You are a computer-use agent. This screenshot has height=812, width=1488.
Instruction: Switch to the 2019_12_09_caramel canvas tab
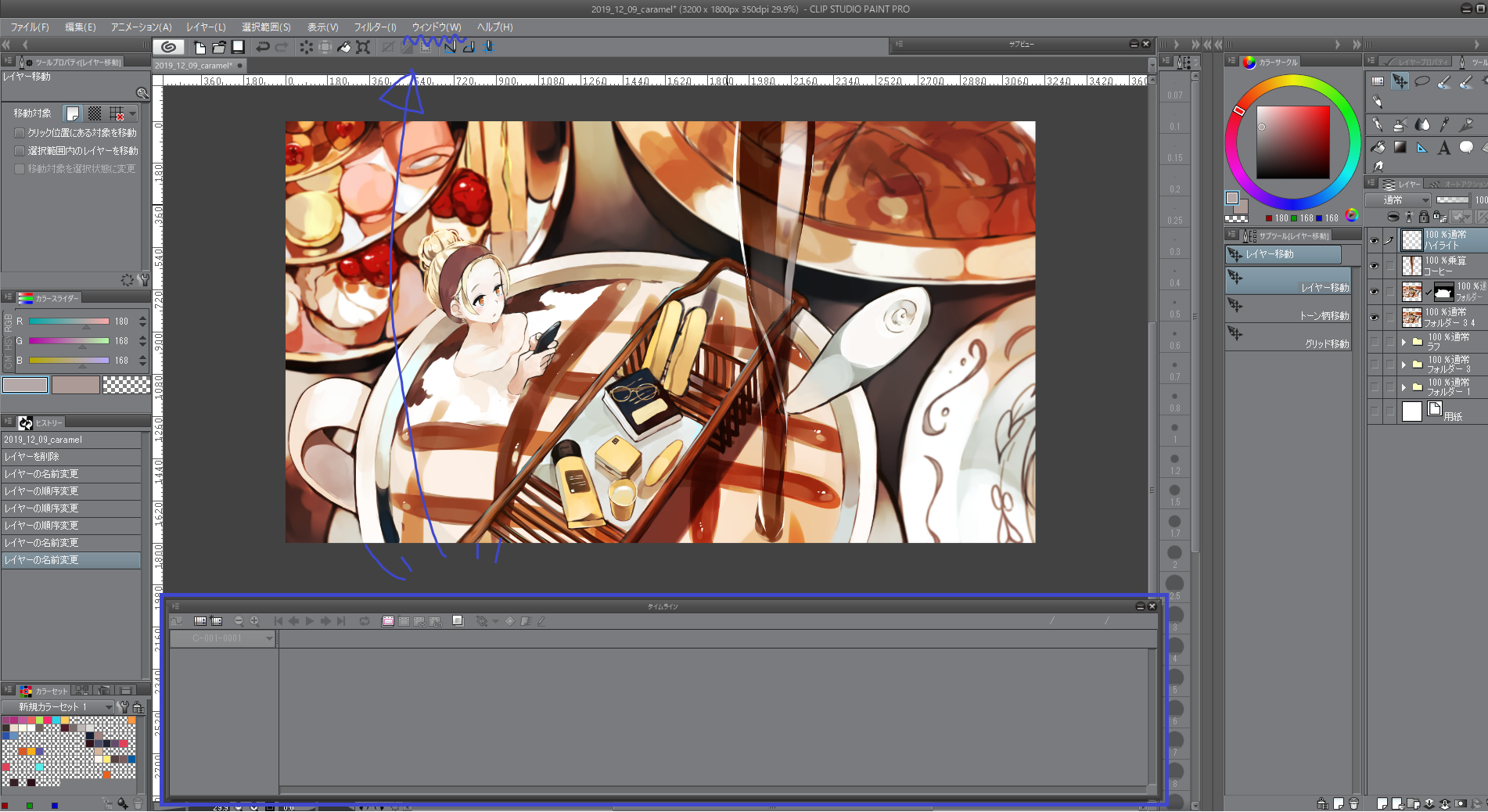coord(199,66)
